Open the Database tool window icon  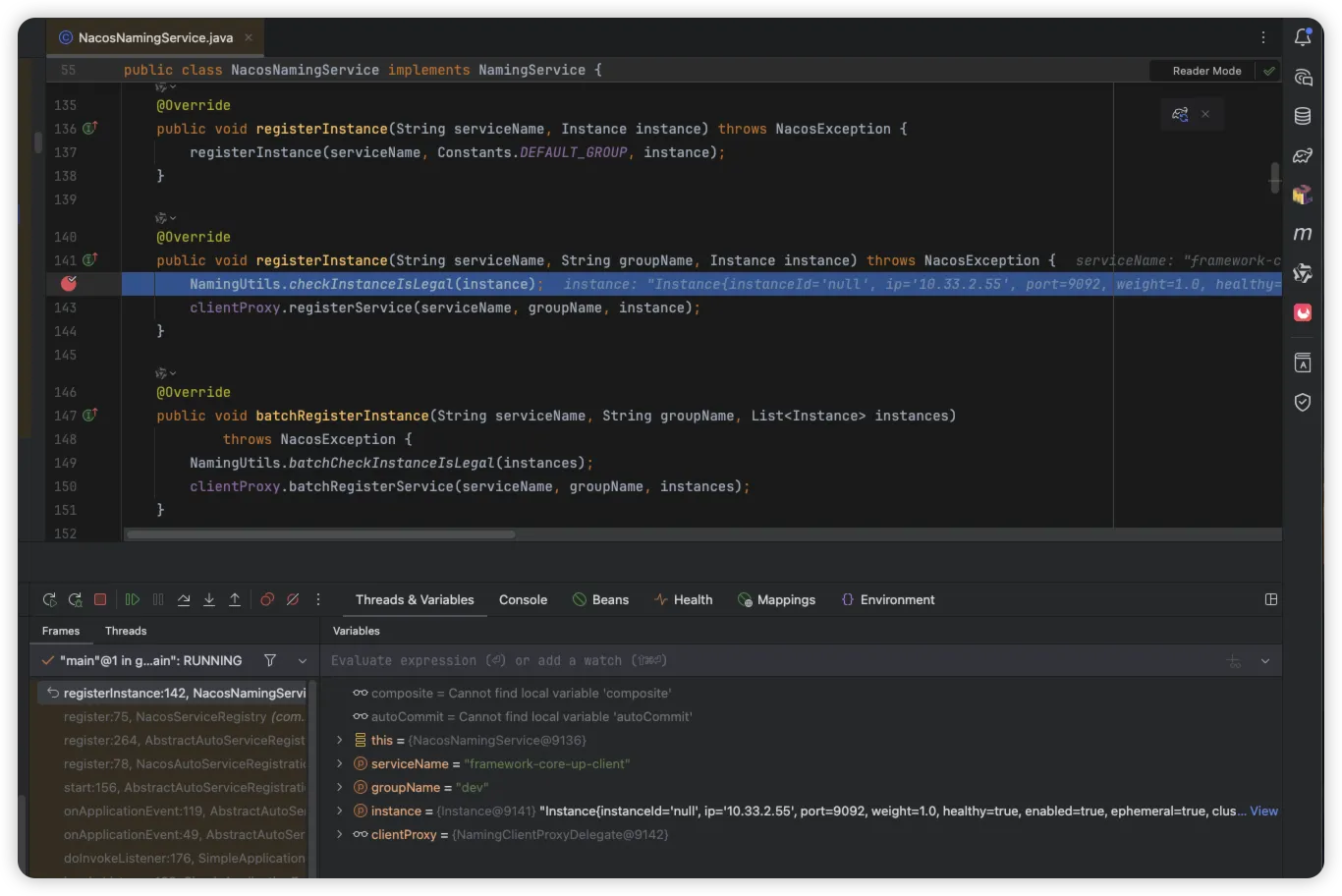pos(1303,116)
